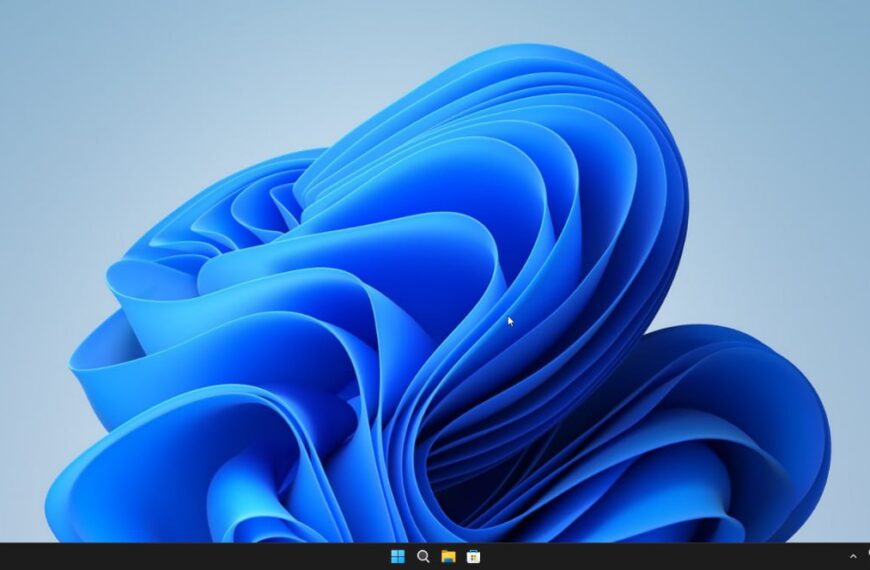Image resolution: width=870 pixels, height=570 pixels.
Task: Click the Search magnifying glass on taskbar
Action: [423, 556]
